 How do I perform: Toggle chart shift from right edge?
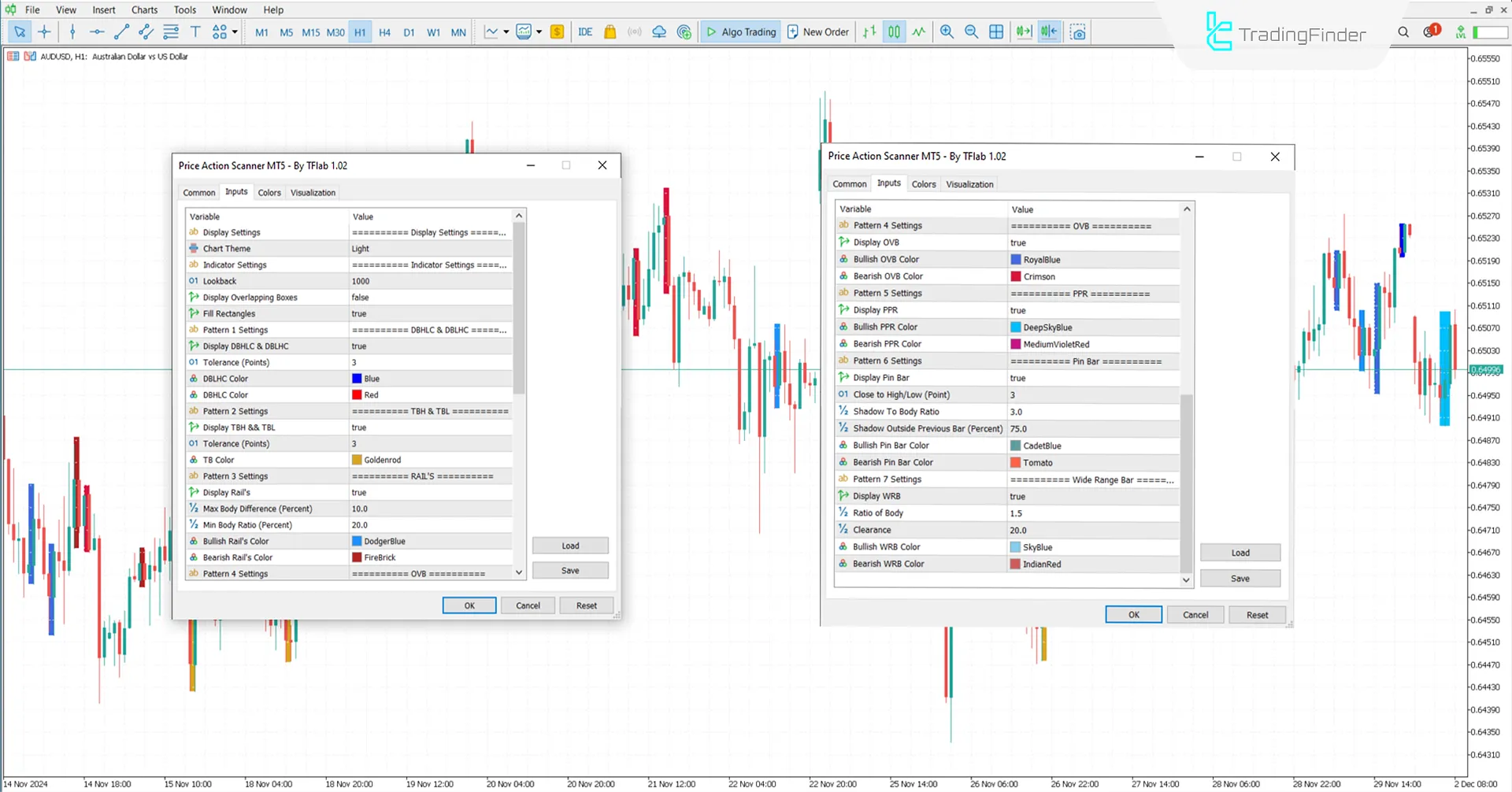coord(1048,31)
